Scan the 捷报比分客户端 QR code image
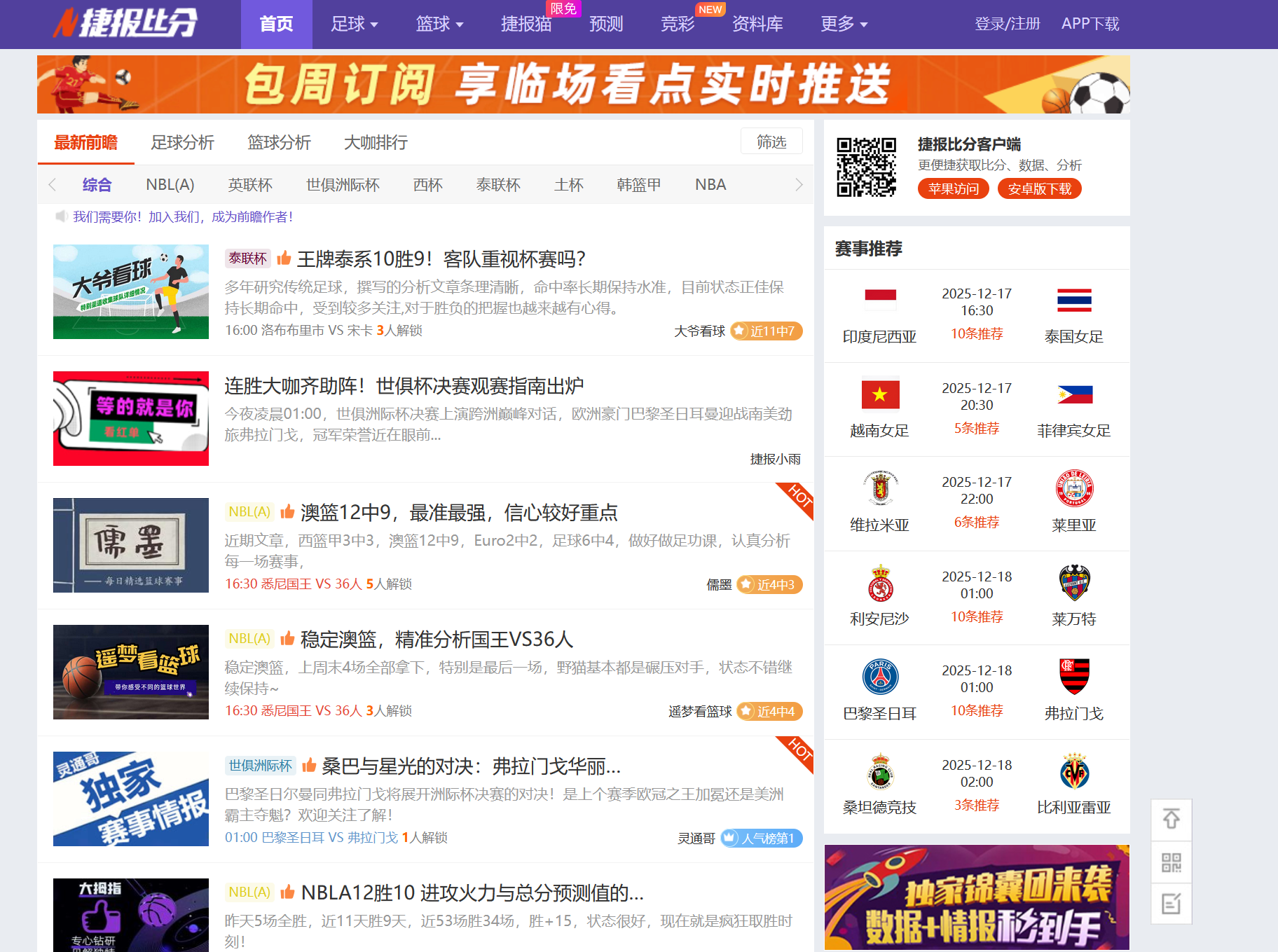 pyautogui.click(x=867, y=168)
